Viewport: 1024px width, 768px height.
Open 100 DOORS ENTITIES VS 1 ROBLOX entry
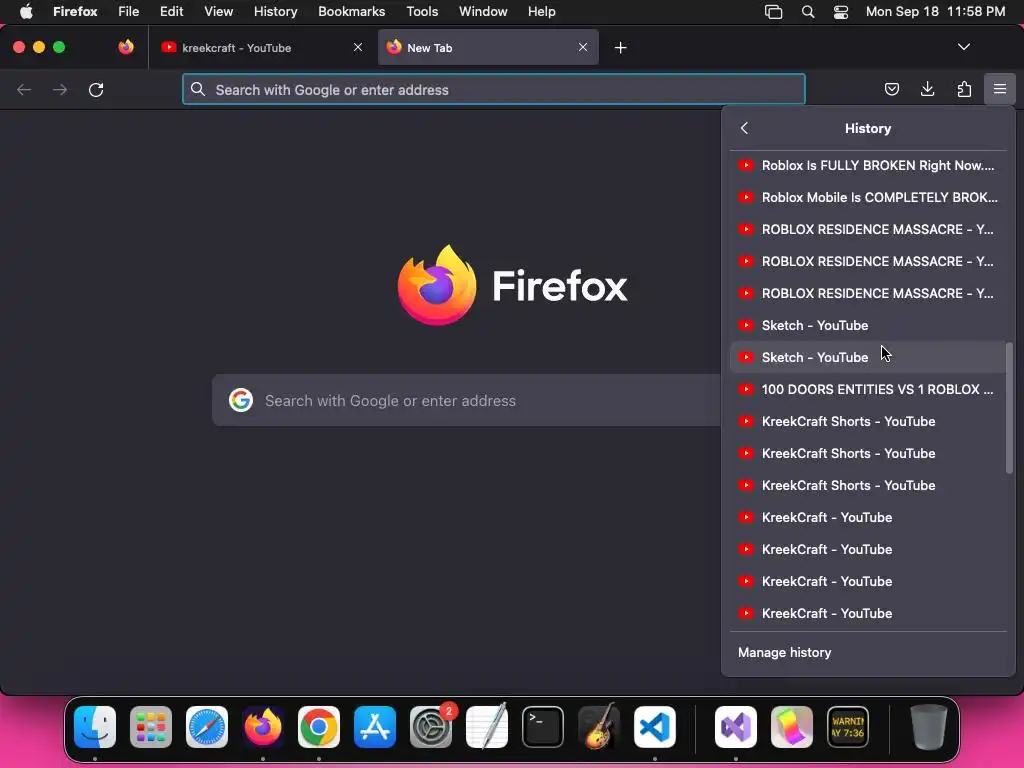click(868, 389)
